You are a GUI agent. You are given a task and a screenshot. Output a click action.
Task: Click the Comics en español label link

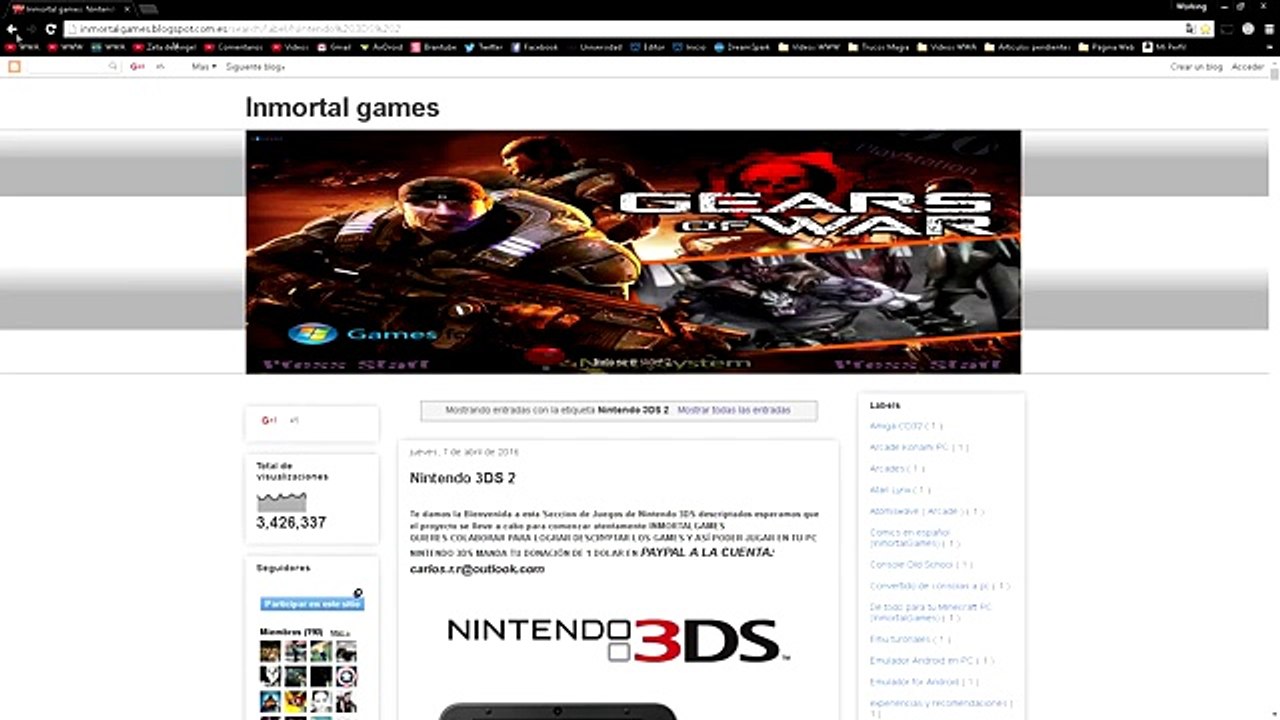[914, 538]
